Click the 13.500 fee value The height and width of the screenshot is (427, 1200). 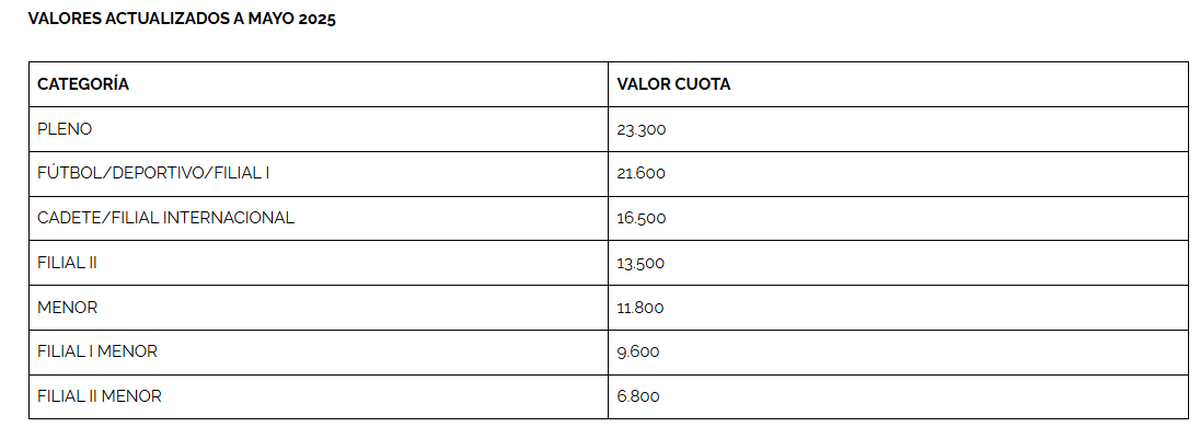pyautogui.click(x=642, y=264)
